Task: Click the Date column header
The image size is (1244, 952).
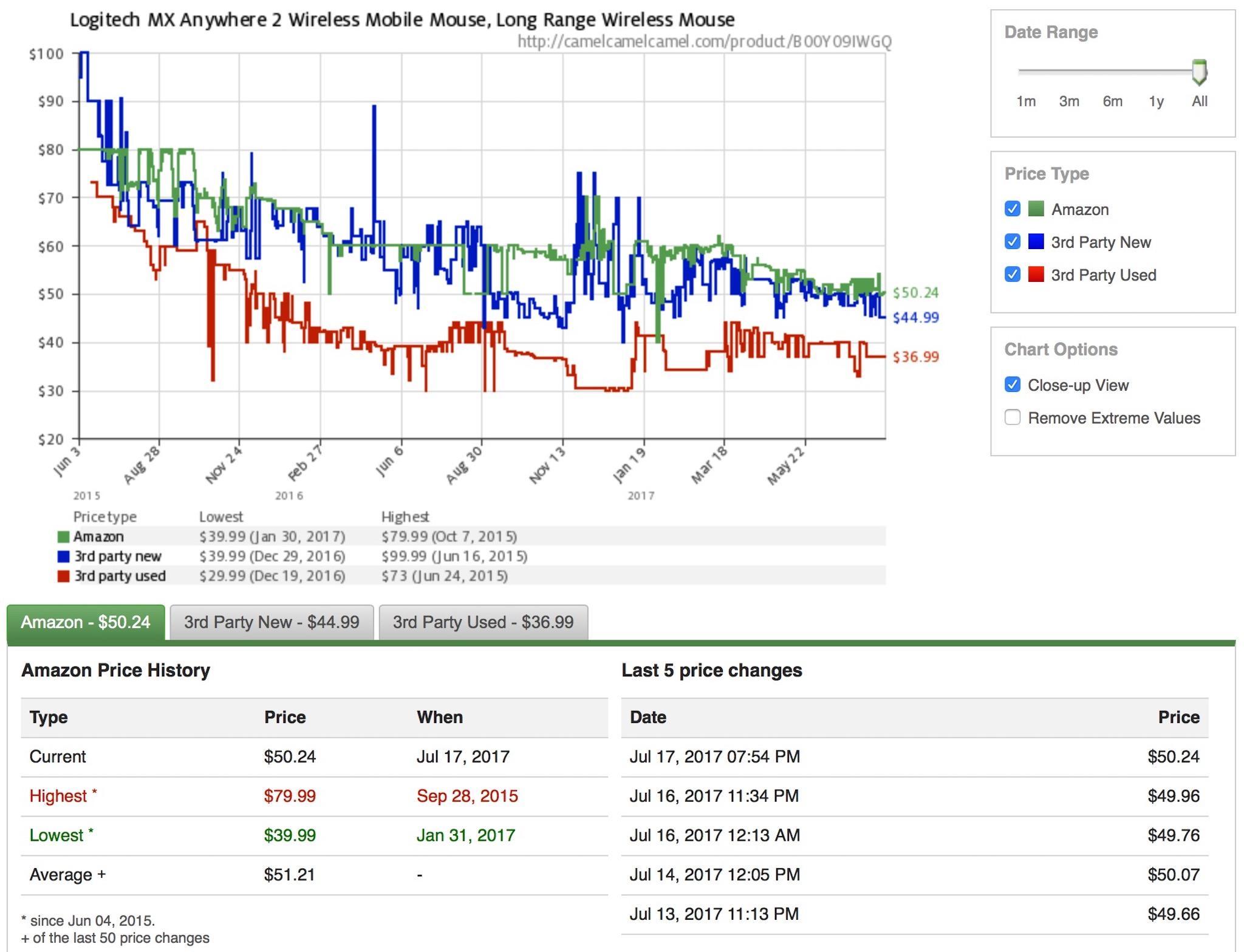Action: [648, 717]
